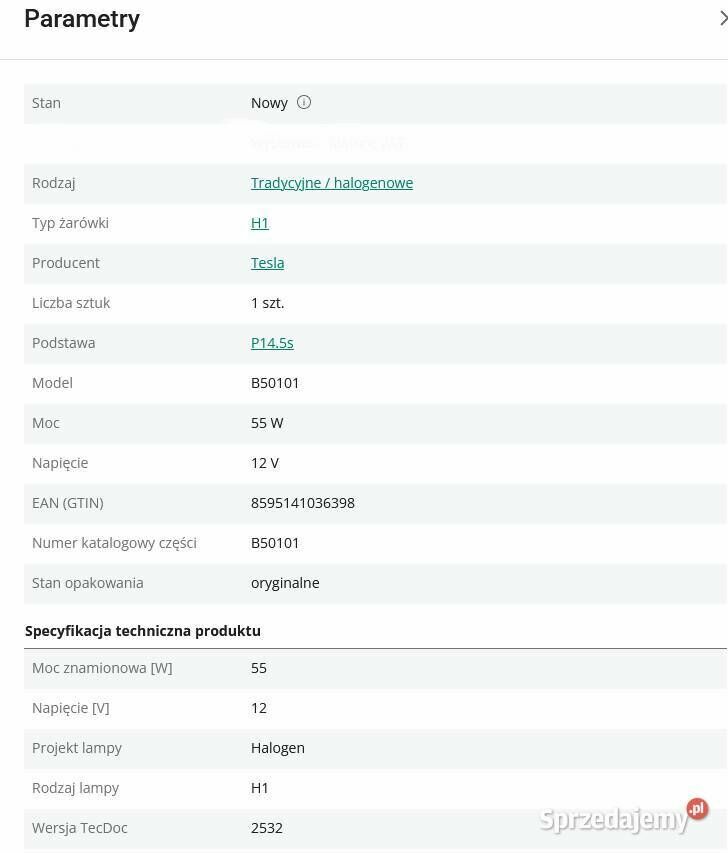
Task: Click the 1 szt. quantity value
Action: tap(268, 303)
